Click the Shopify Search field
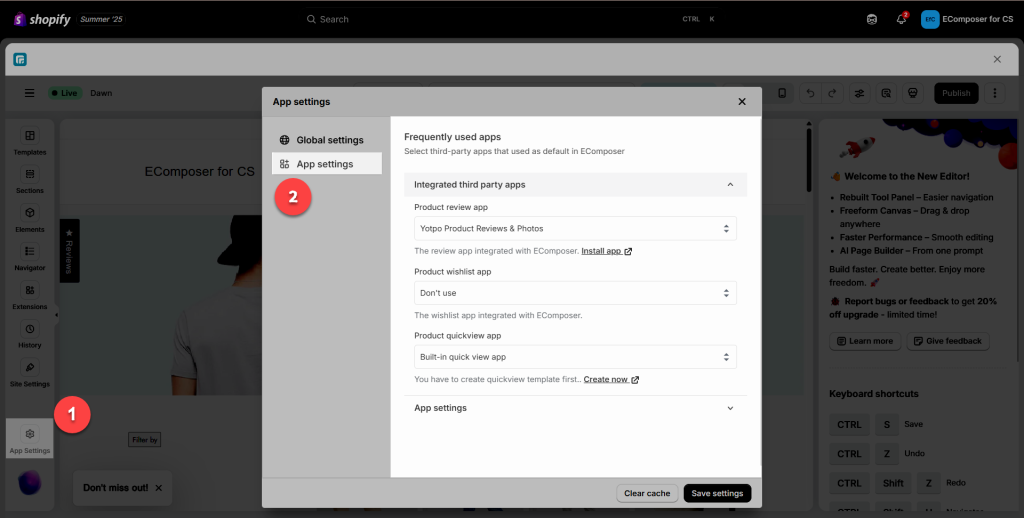 click(512, 20)
